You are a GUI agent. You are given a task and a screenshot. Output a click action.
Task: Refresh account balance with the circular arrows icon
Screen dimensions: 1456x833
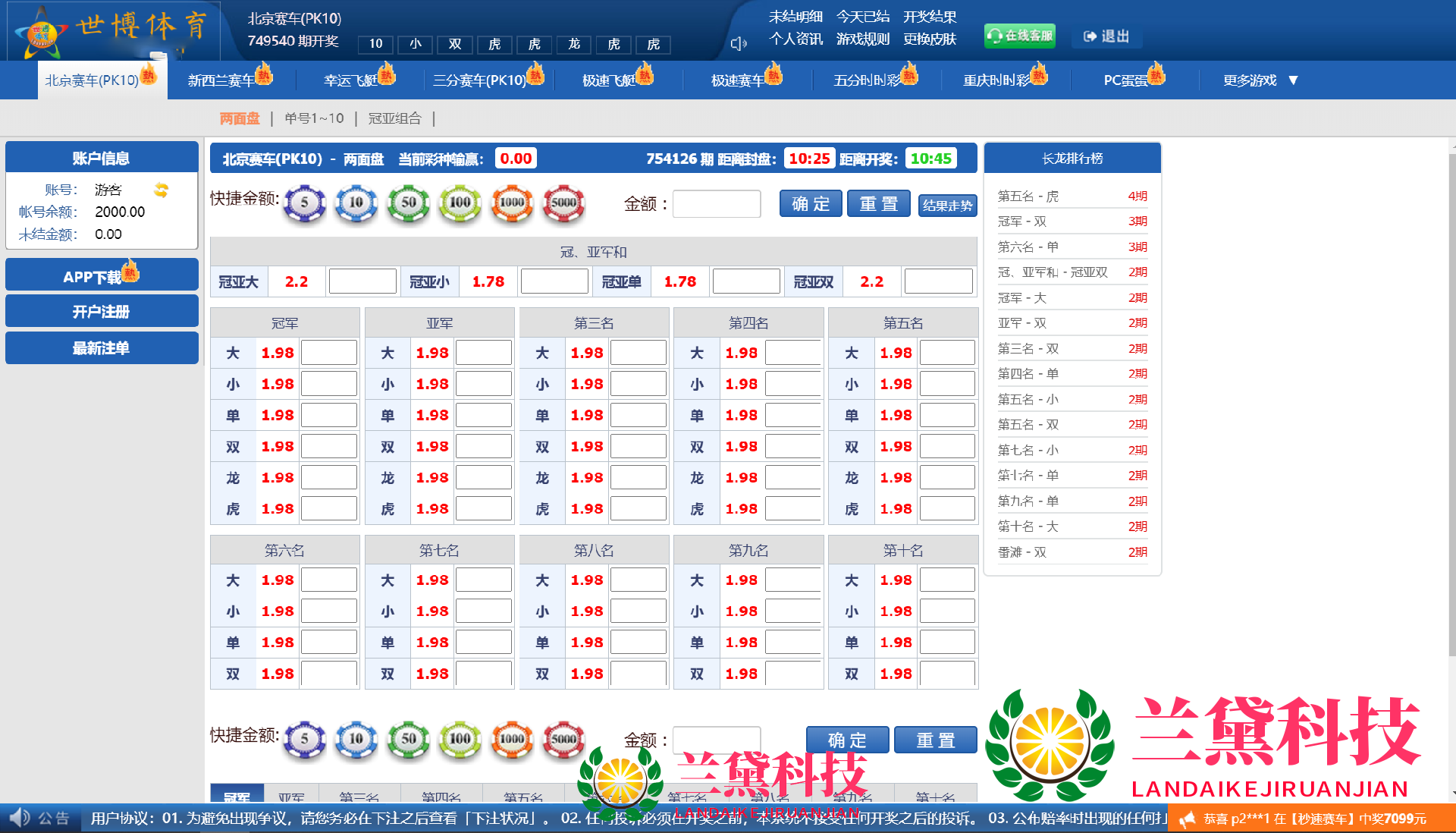pyautogui.click(x=160, y=190)
